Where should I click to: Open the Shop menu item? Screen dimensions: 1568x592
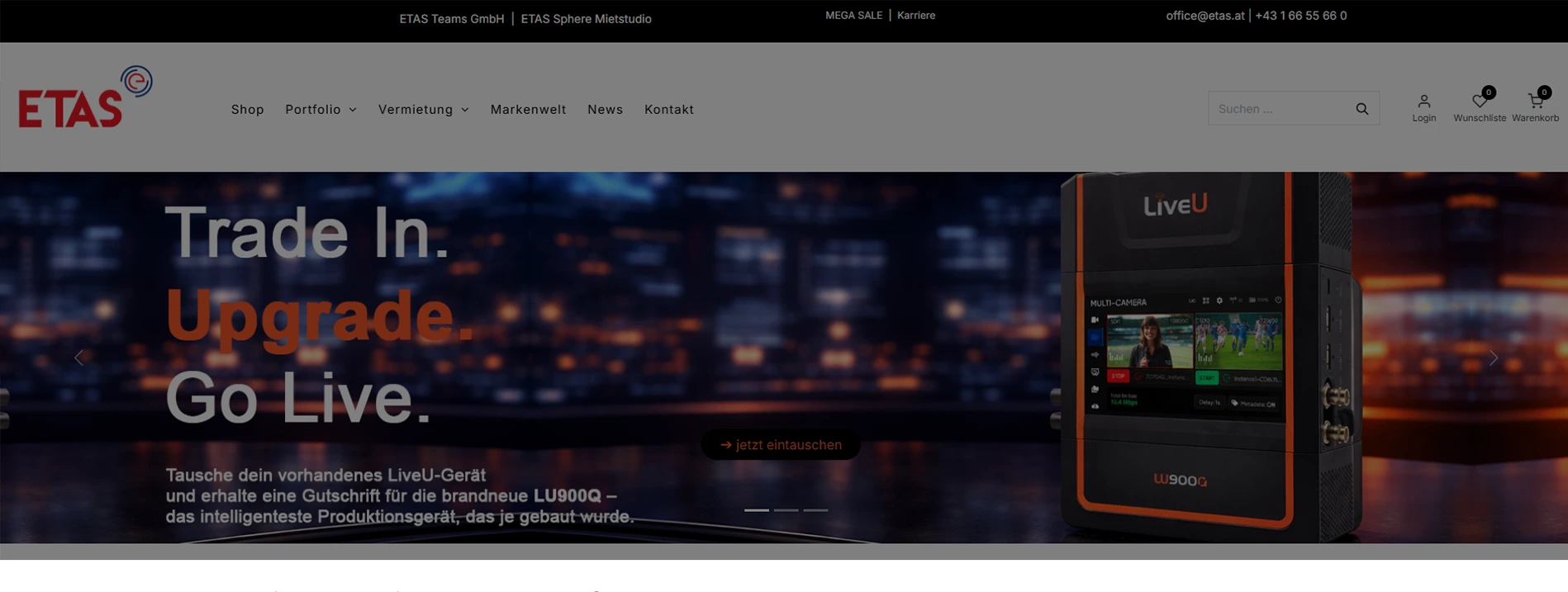click(247, 109)
